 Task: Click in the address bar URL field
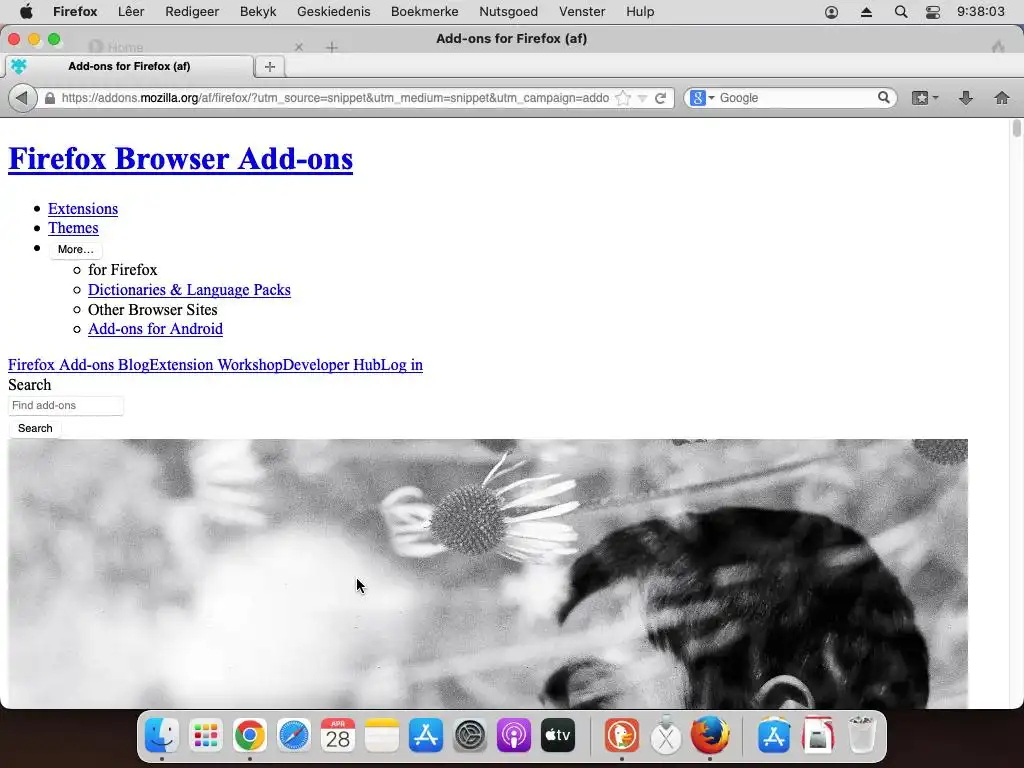[x=334, y=98]
